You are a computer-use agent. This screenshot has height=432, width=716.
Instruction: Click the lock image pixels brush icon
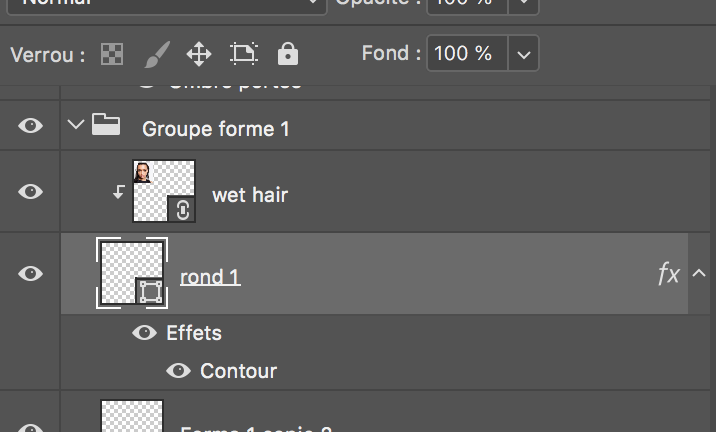click(x=156, y=54)
